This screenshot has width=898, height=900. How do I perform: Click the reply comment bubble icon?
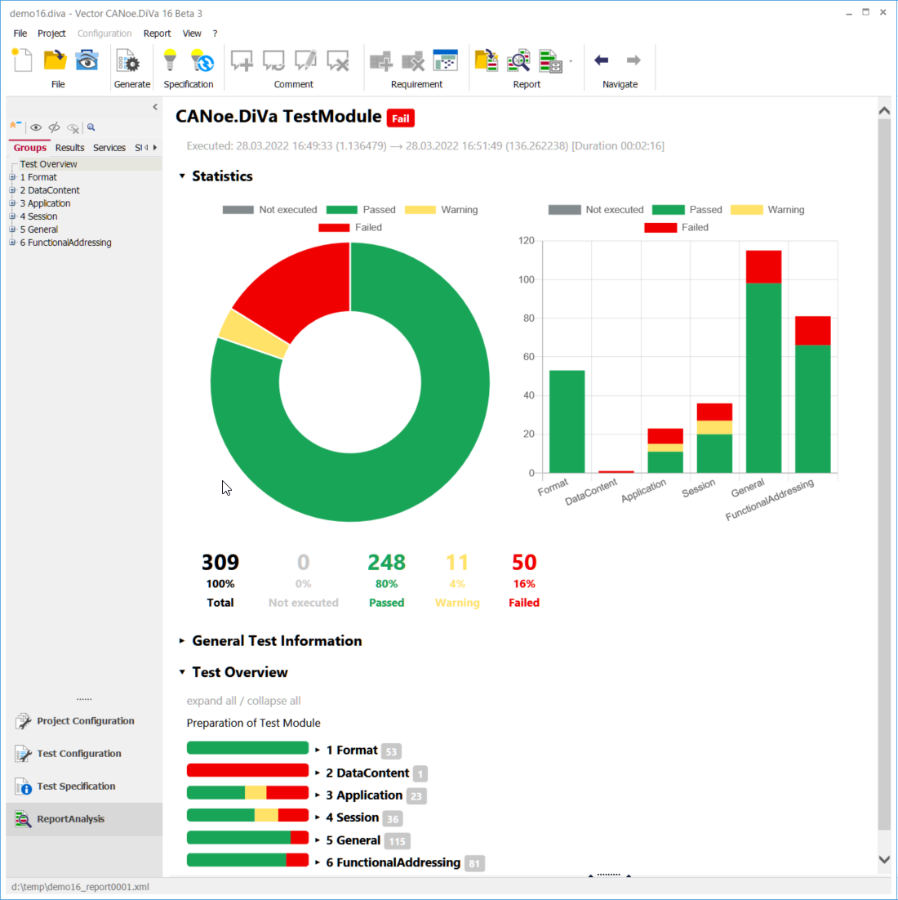274,60
